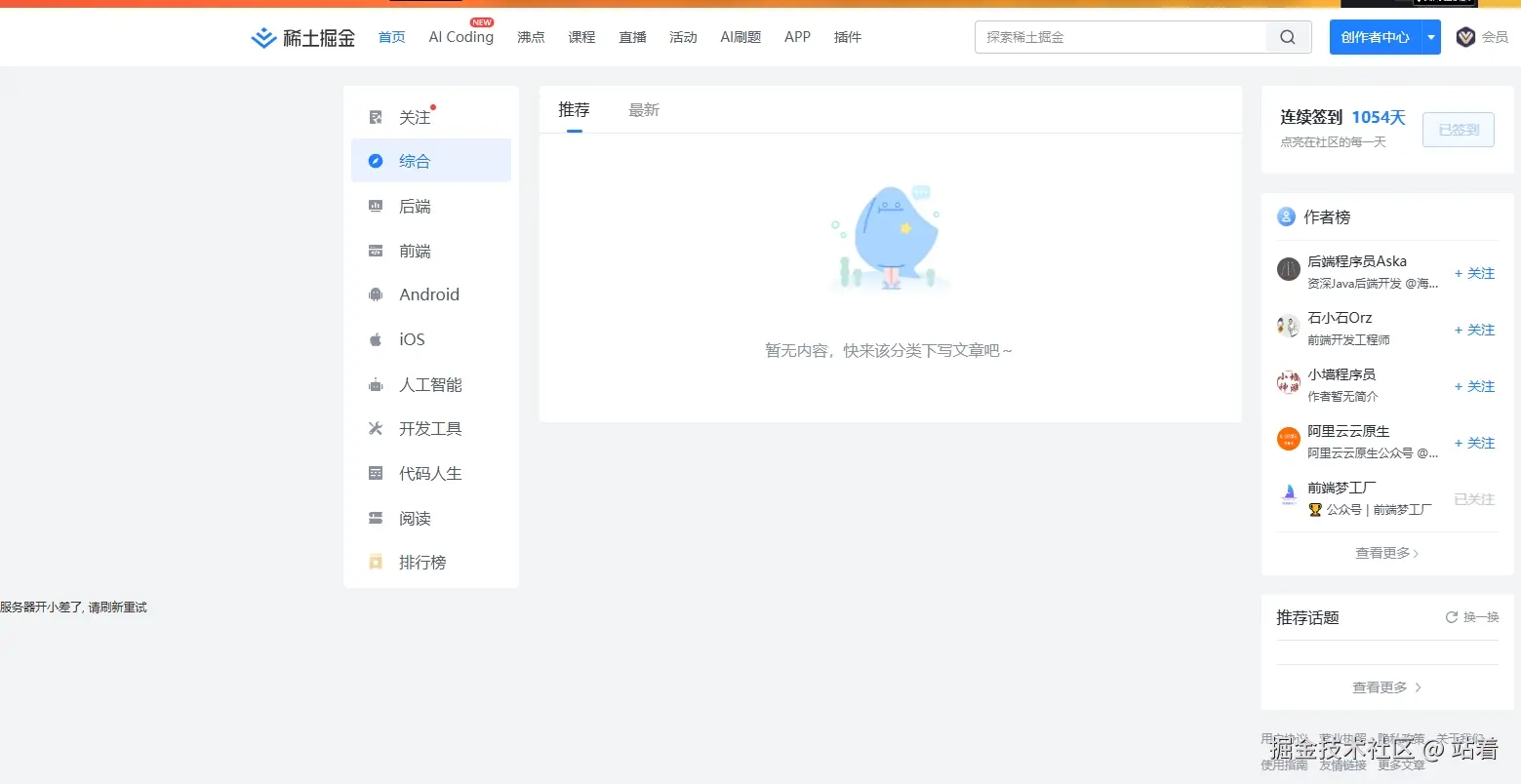1521x784 pixels.
Task: Click the 会员 link
Action: coord(1495,37)
